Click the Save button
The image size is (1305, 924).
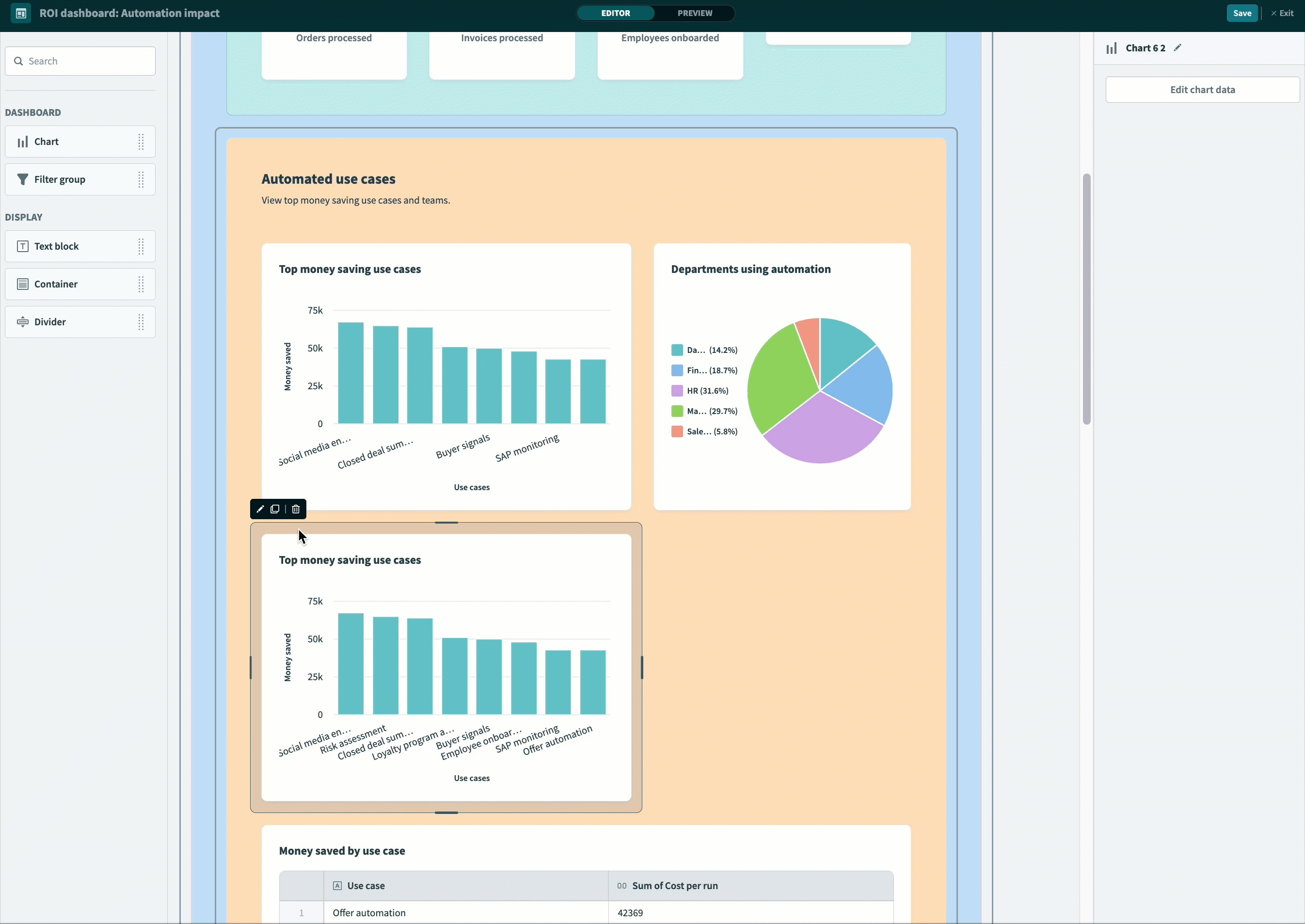pos(1242,13)
